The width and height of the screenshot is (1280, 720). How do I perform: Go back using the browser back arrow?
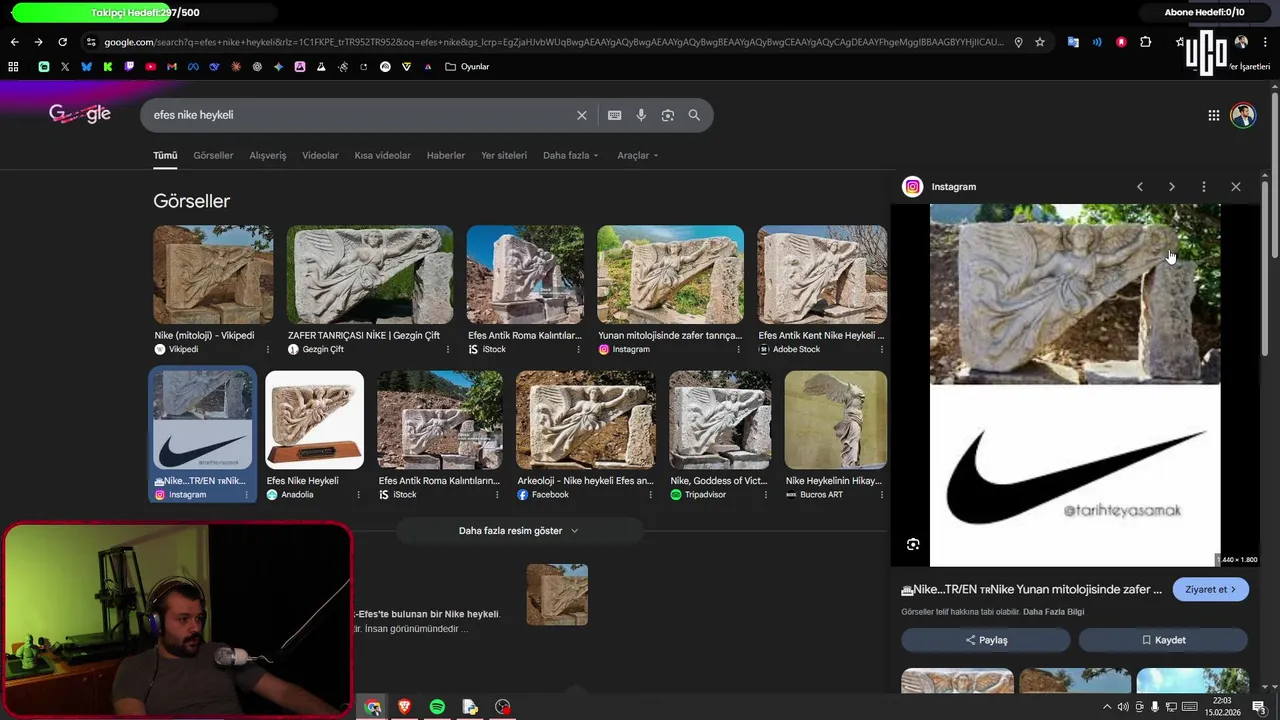[14, 42]
